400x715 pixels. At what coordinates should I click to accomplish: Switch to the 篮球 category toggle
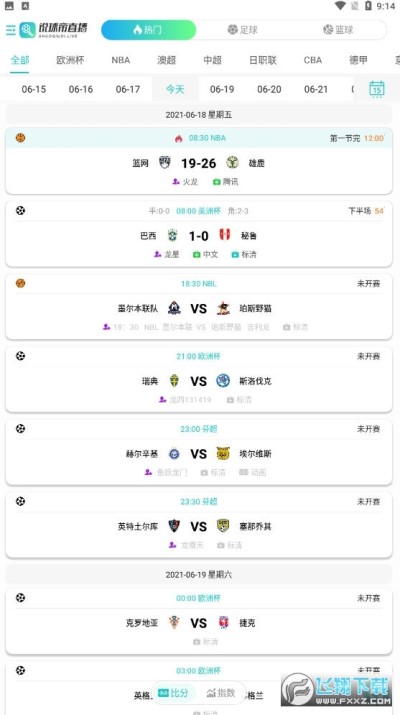point(338,30)
